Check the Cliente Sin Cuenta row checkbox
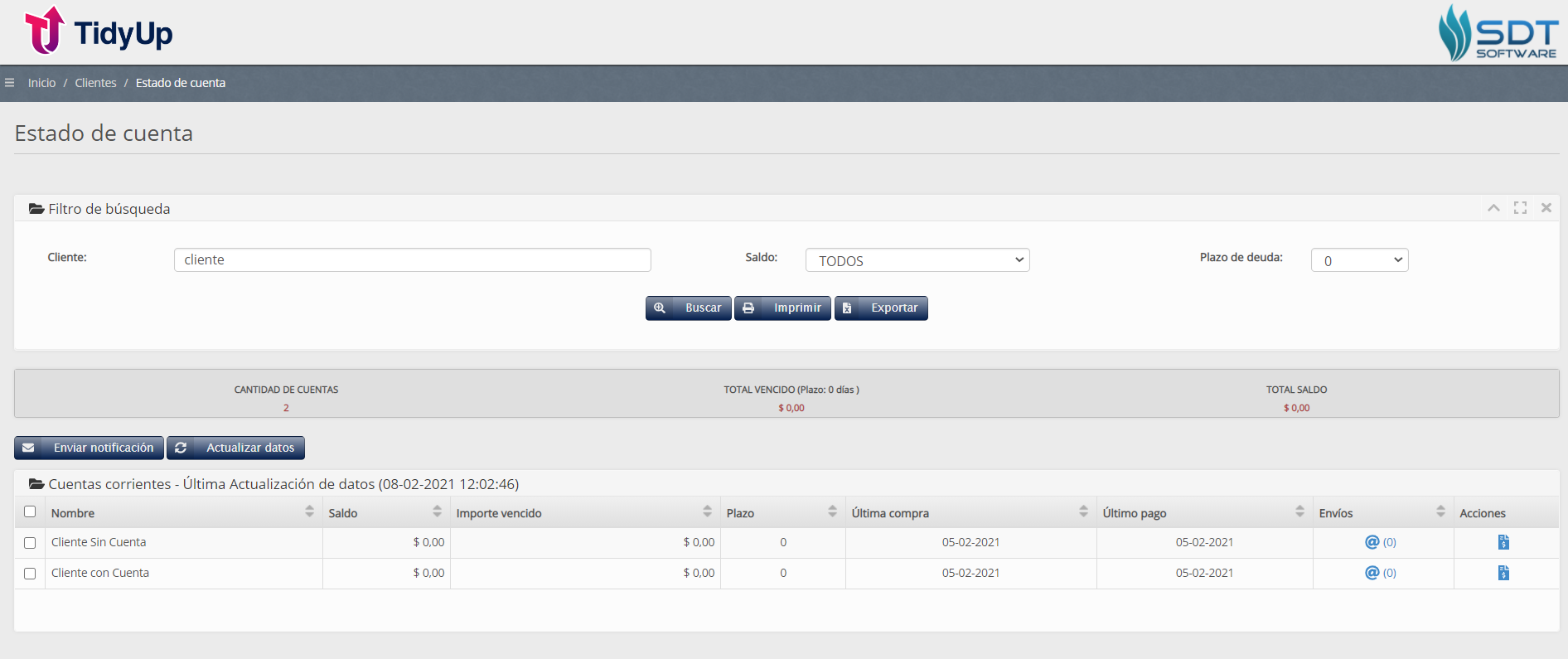This screenshot has height=659, width=1568. tap(30, 543)
